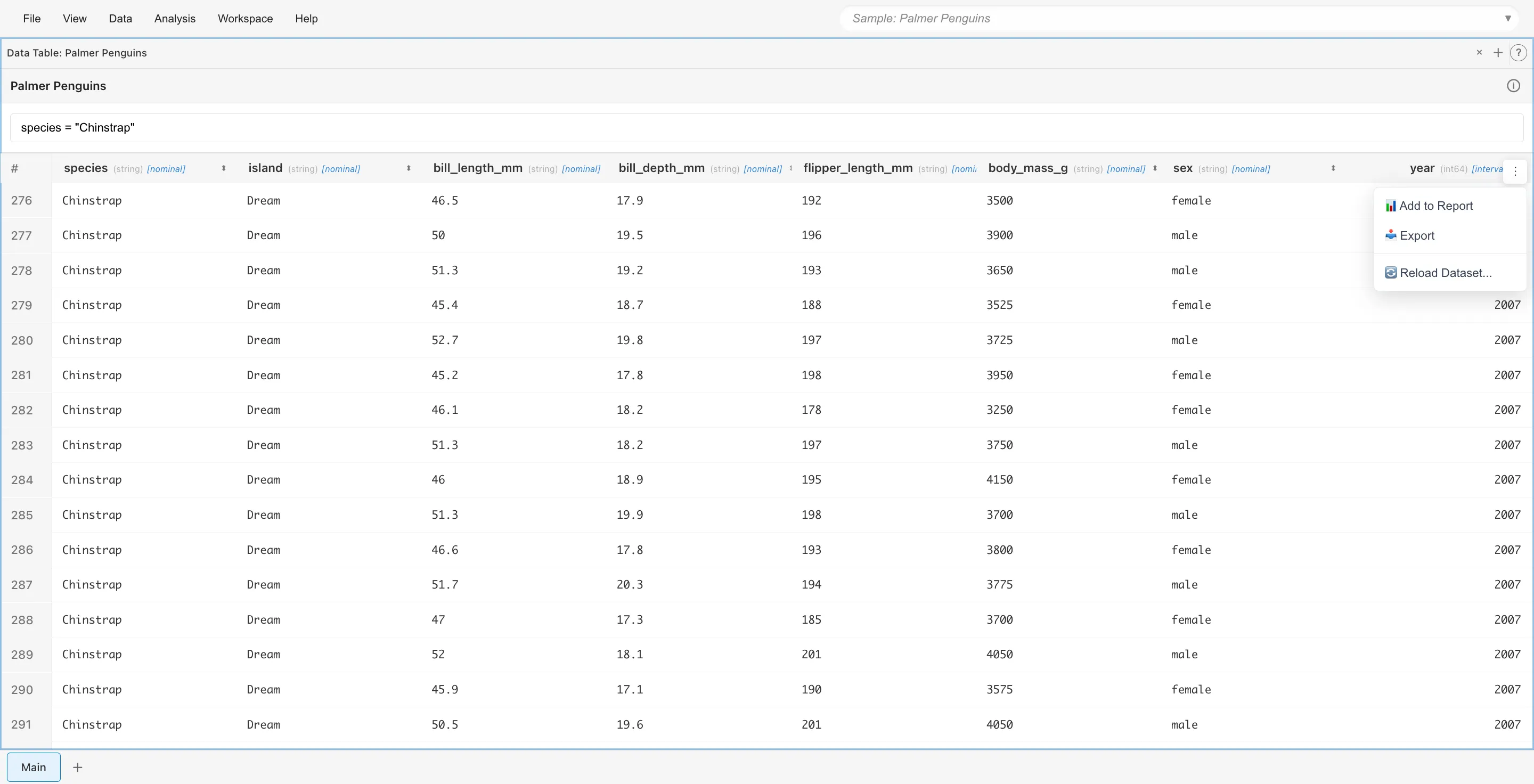Open the Workspace menu
This screenshot has width=1534, height=784.
(245, 19)
